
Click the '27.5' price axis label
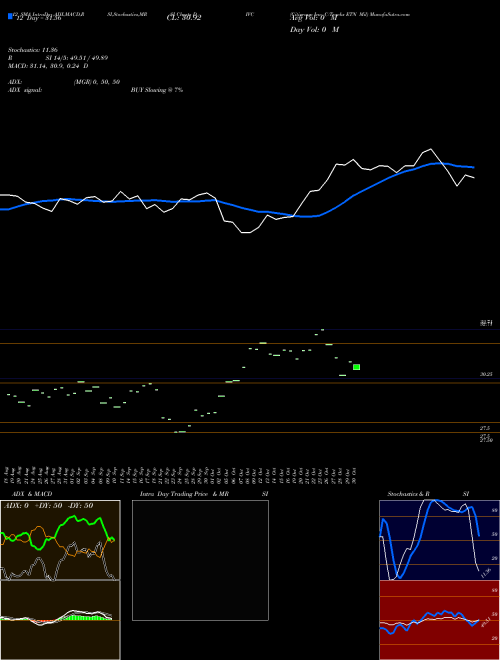coord(485,428)
